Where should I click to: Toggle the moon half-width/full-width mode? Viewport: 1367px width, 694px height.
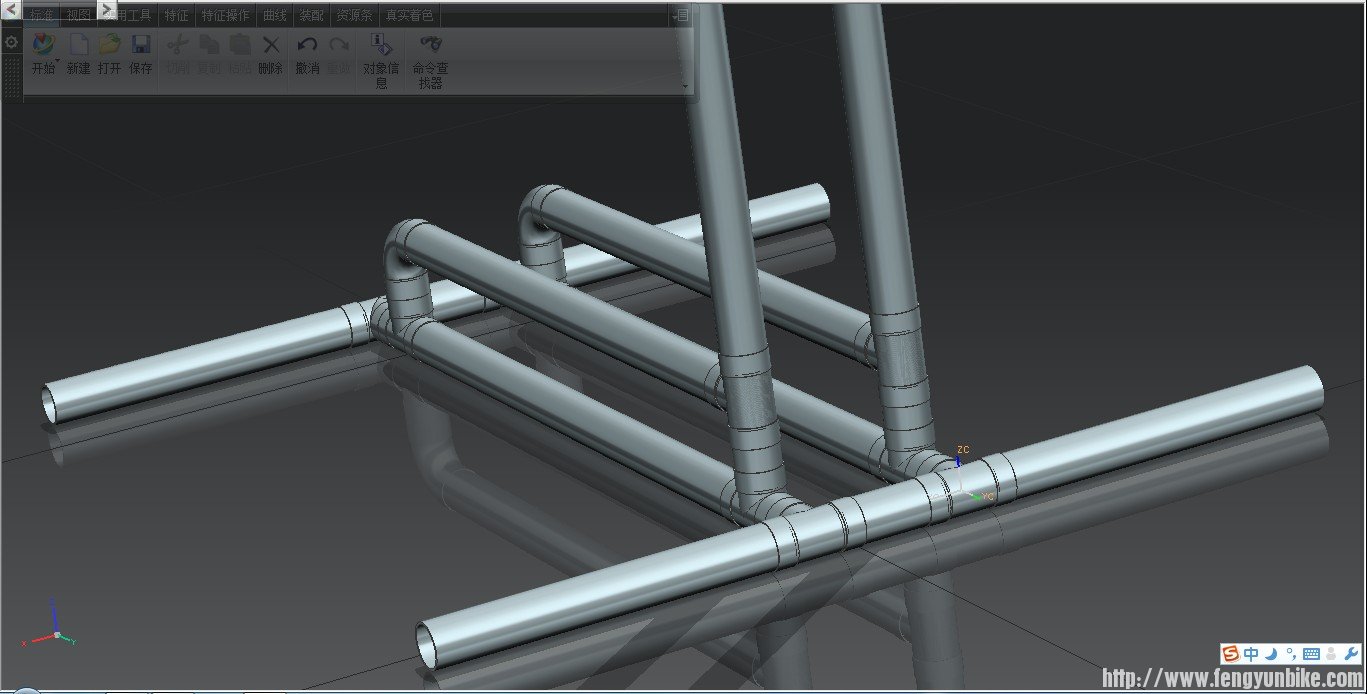[1271, 654]
